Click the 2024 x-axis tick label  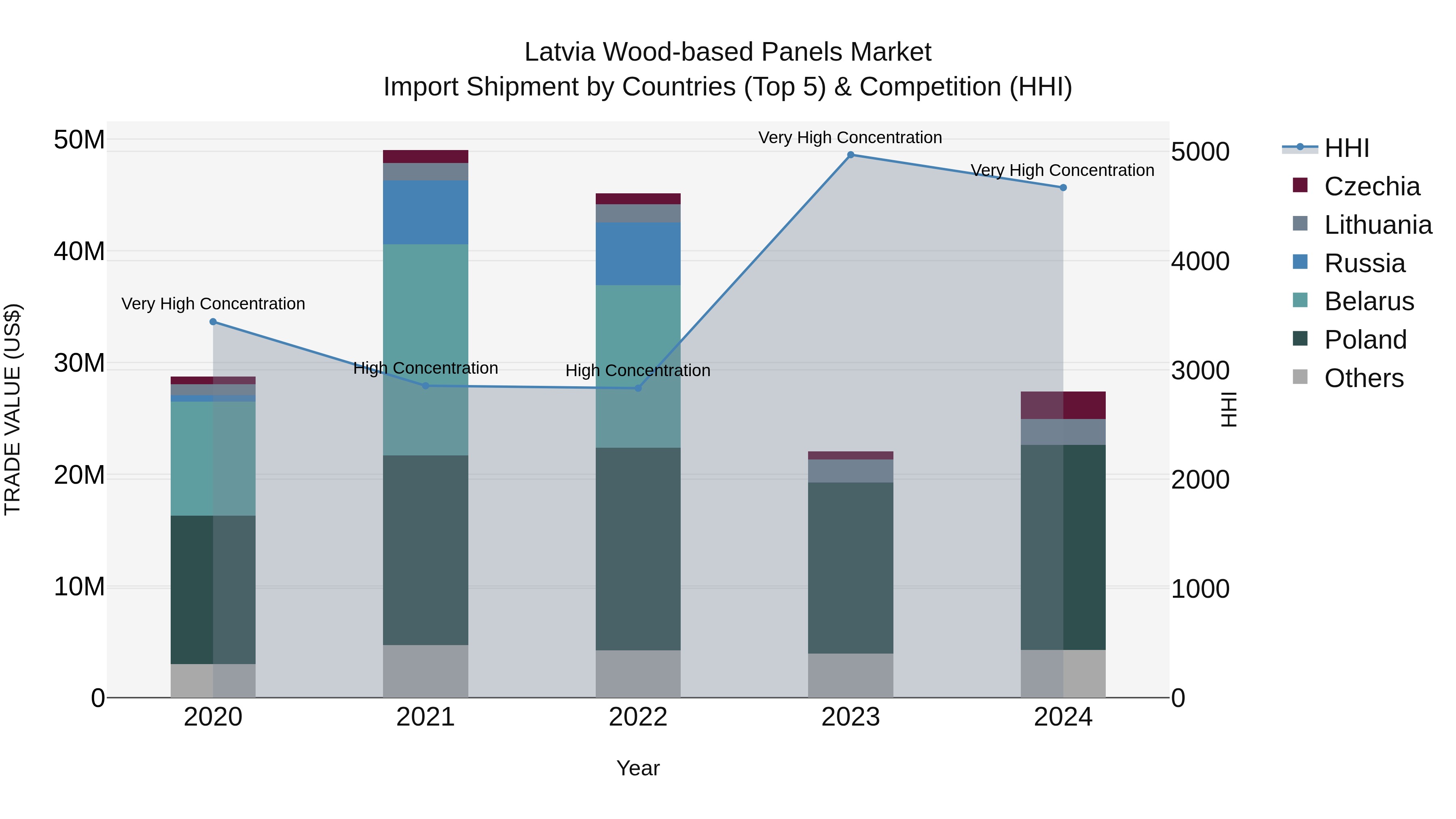(x=1063, y=717)
